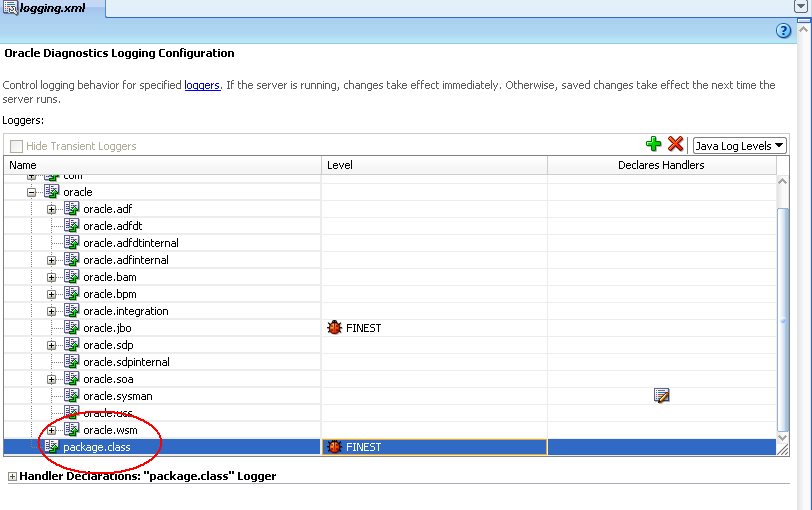Click the oracle logger node icon
The width and height of the screenshot is (812, 510).
pos(51,192)
